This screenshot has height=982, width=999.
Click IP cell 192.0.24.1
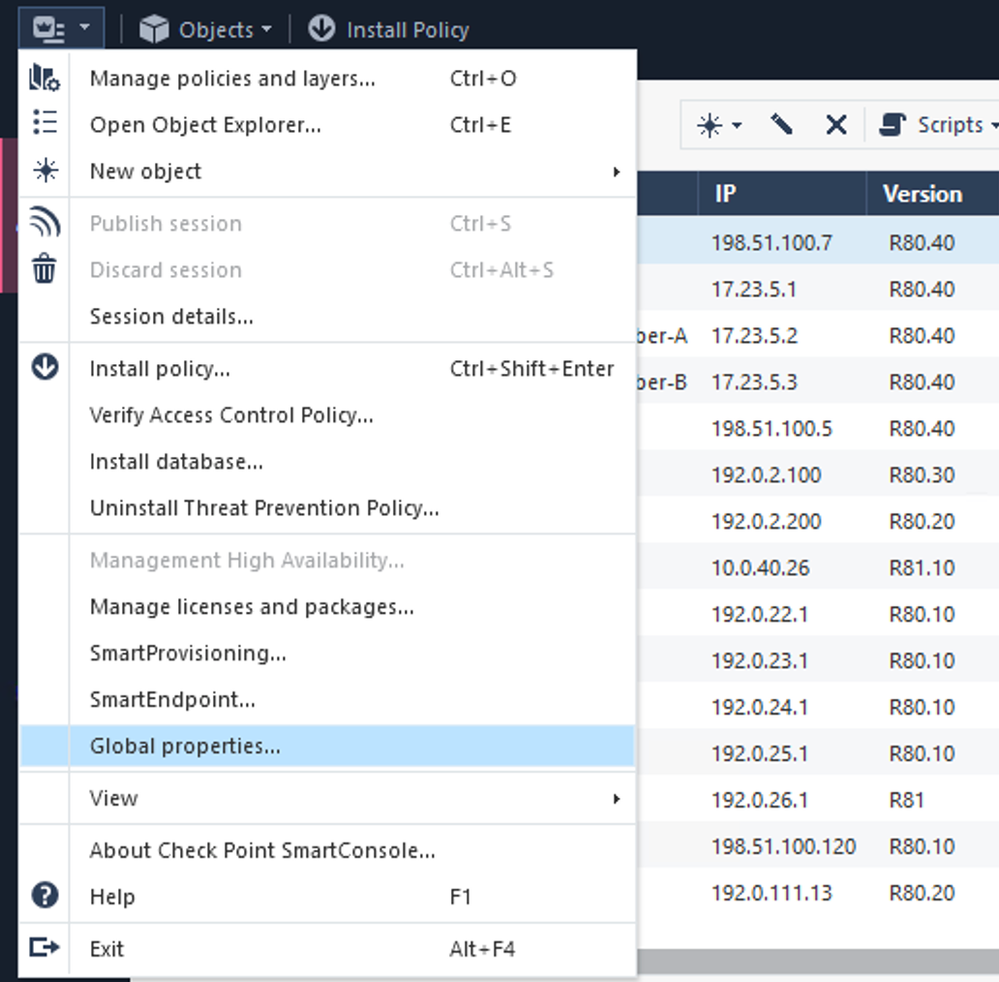tap(760, 708)
